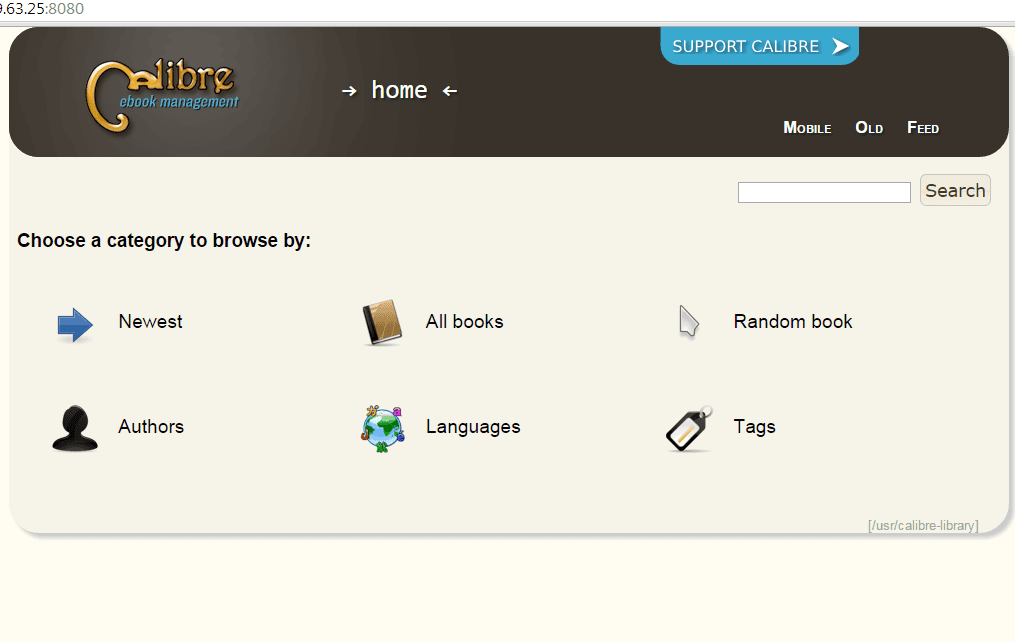
Task: Focus the search text field
Action: (823, 192)
